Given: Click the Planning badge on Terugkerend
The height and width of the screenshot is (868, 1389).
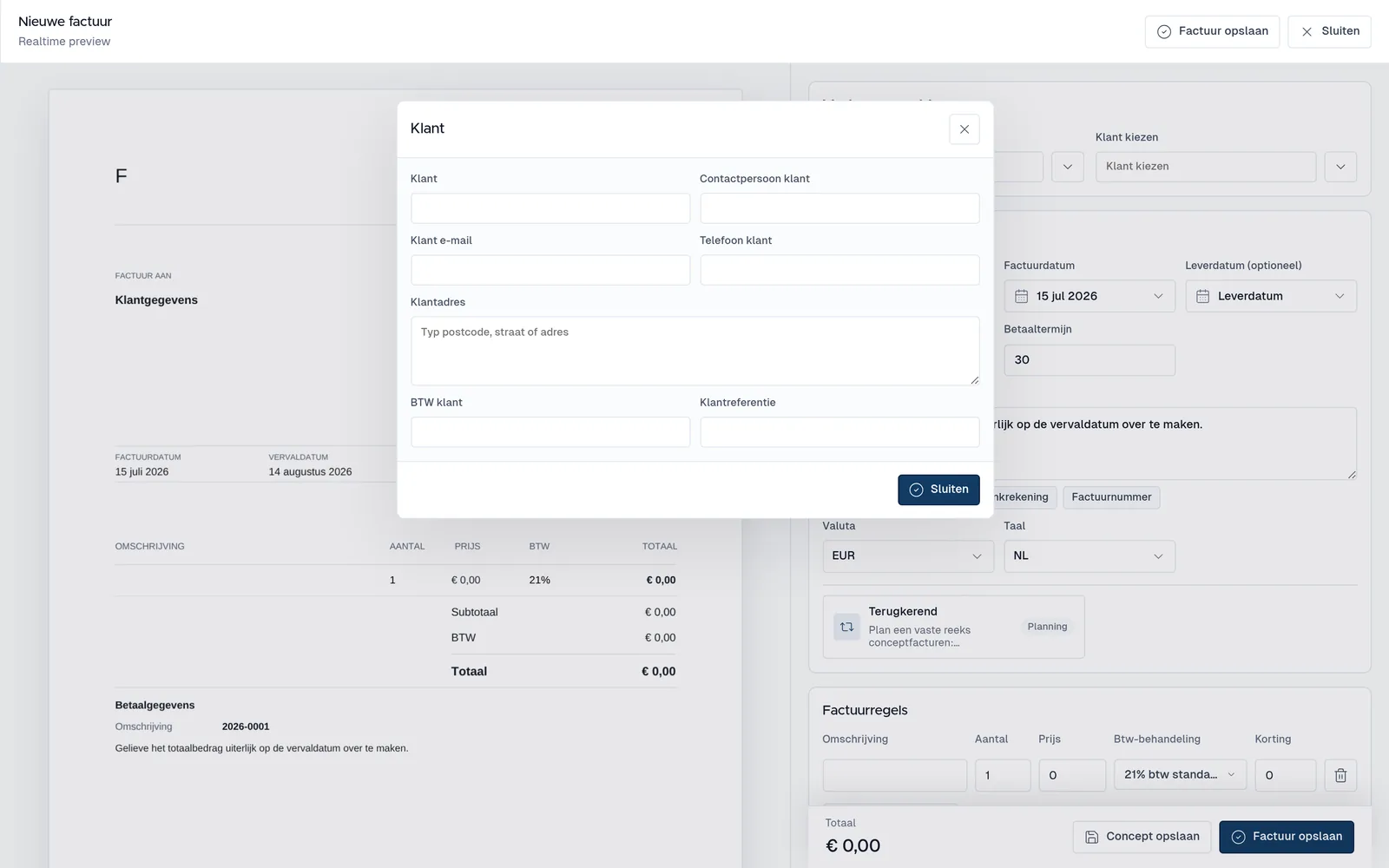Looking at the screenshot, I should pyautogui.click(x=1047, y=627).
